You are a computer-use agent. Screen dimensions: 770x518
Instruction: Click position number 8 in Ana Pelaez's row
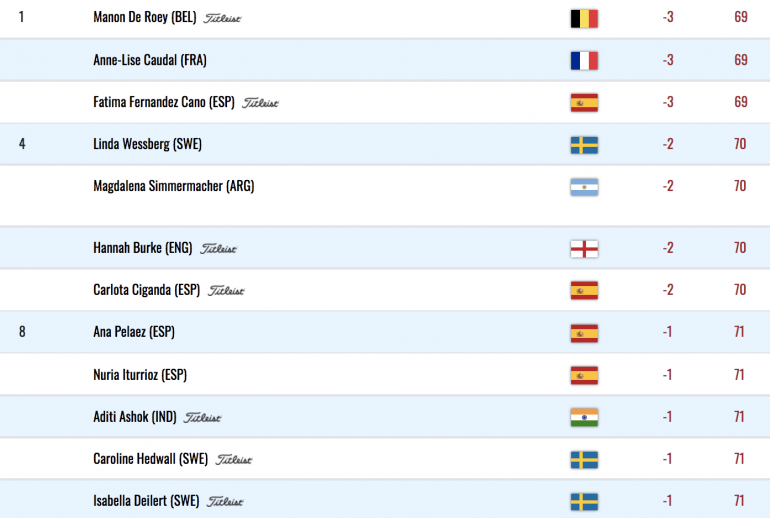tap(22, 332)
